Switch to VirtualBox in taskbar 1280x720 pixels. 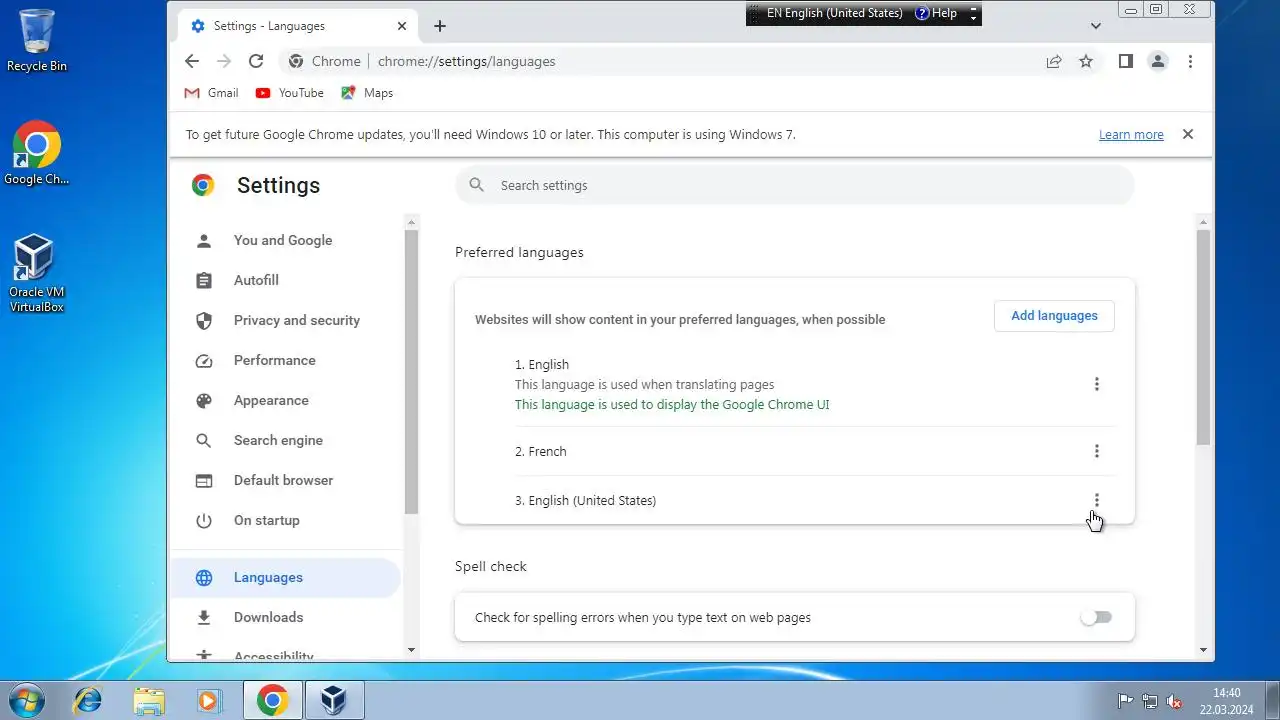334,700
